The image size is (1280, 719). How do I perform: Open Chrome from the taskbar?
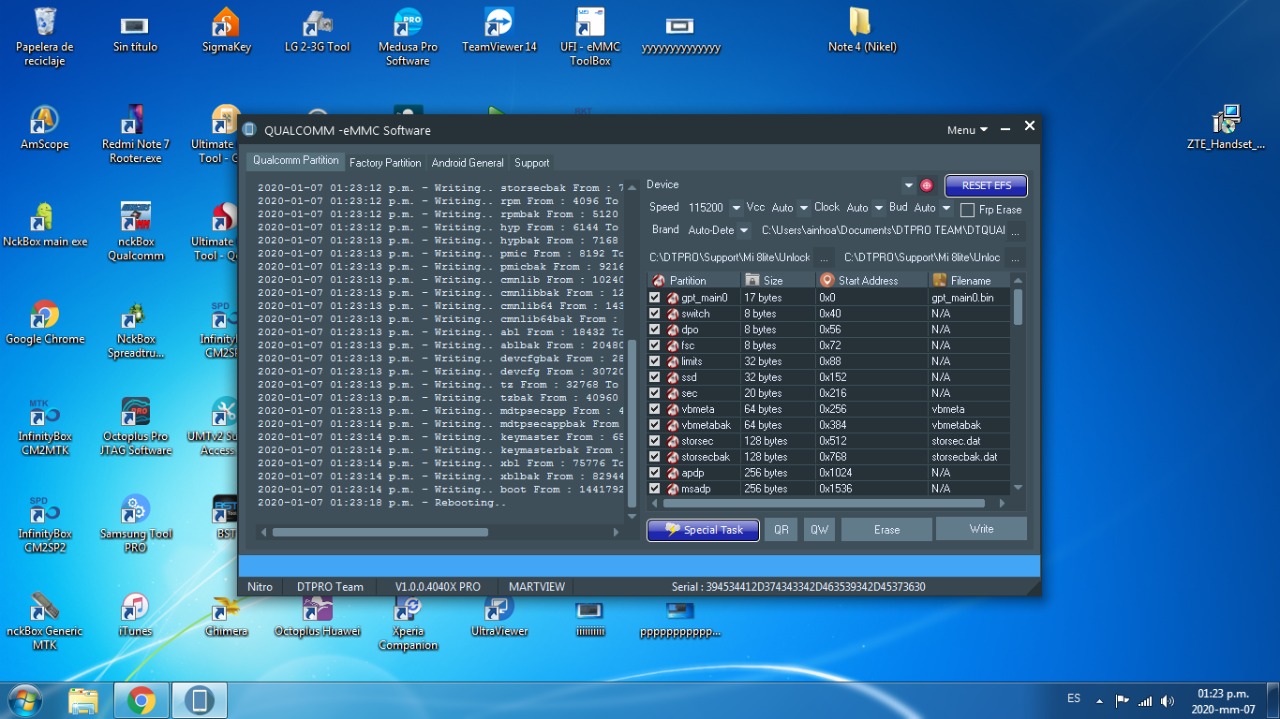tap(141, 701)
